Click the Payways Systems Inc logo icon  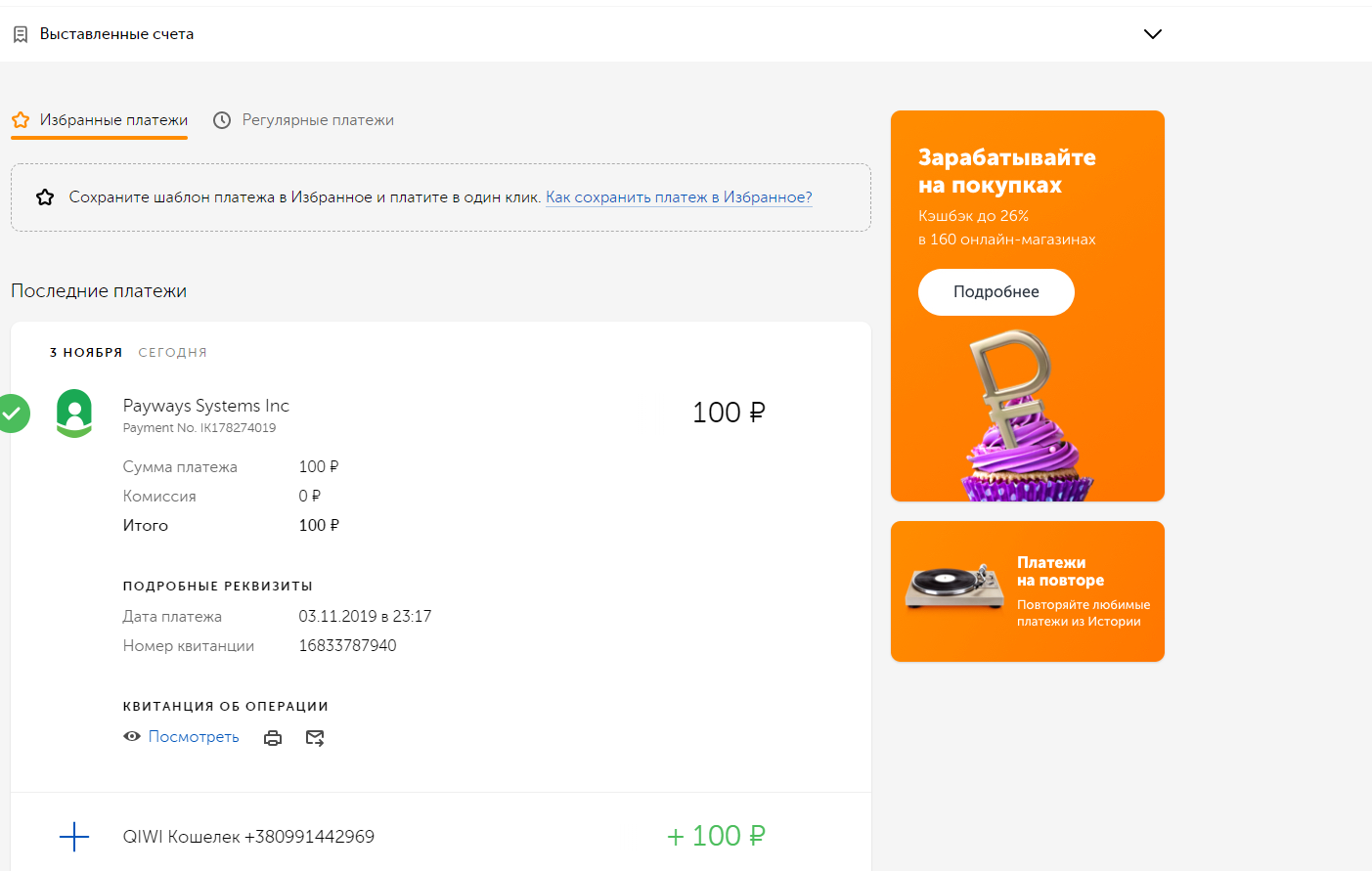74,414
